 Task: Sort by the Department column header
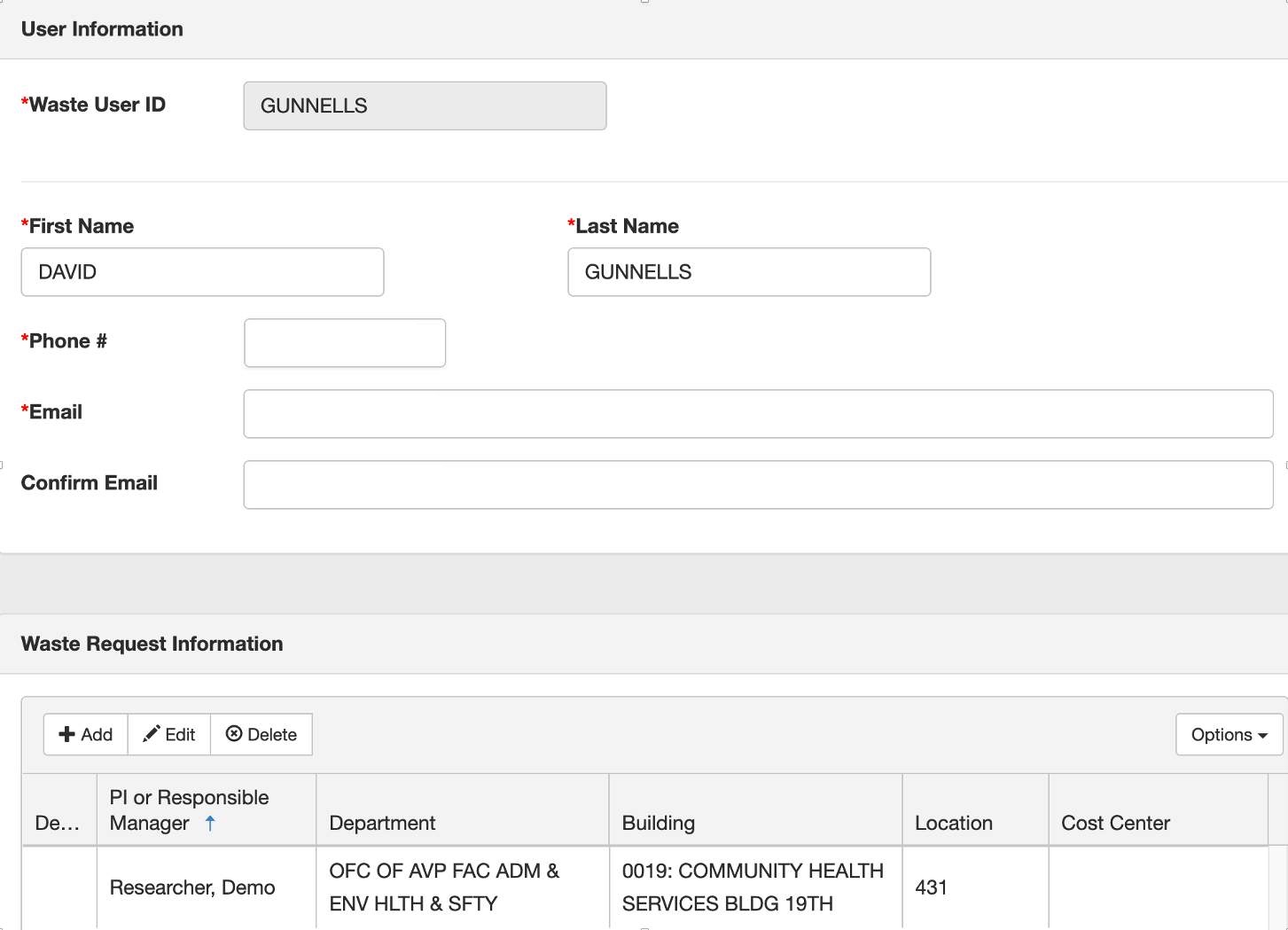382,823
